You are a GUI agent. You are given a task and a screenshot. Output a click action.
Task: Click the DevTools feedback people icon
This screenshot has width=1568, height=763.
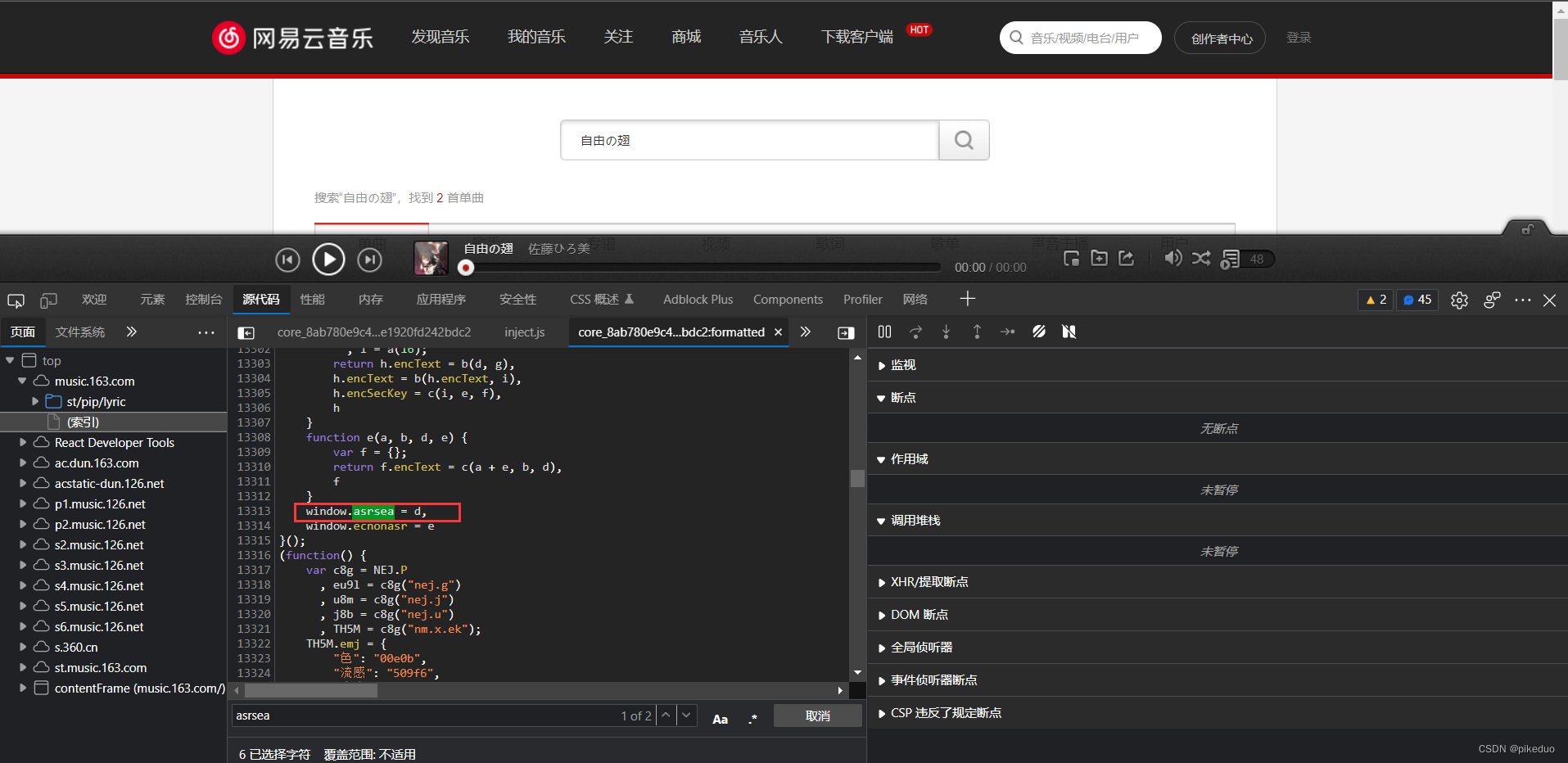click(x=1492, y=300)
